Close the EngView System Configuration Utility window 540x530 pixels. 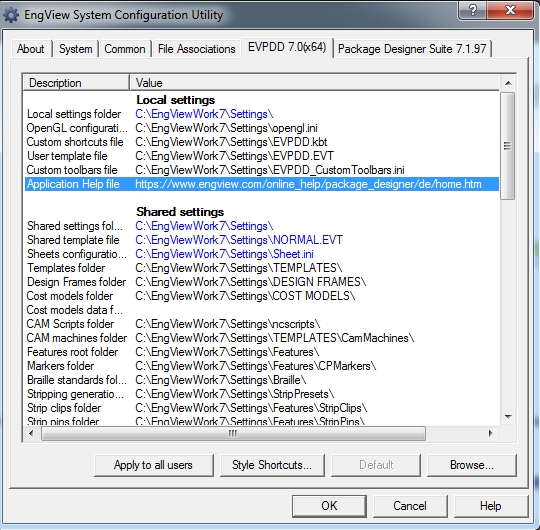[x=510, y=10]
